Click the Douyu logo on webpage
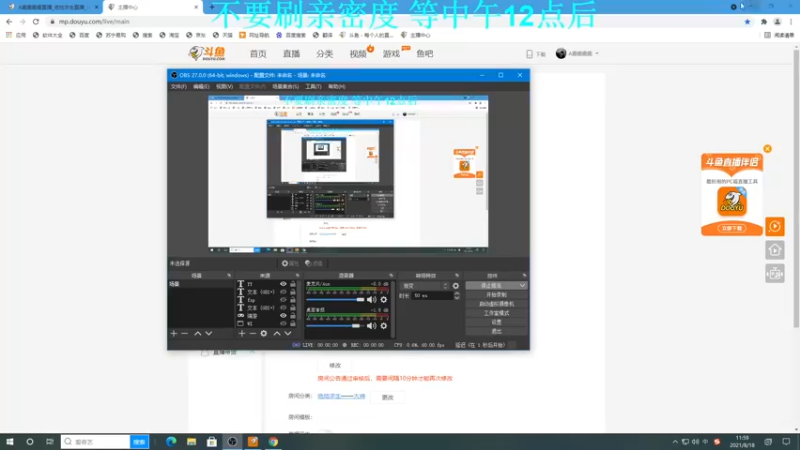The height and width of the screenshot is (450, 800). click(x=207, y=53)
